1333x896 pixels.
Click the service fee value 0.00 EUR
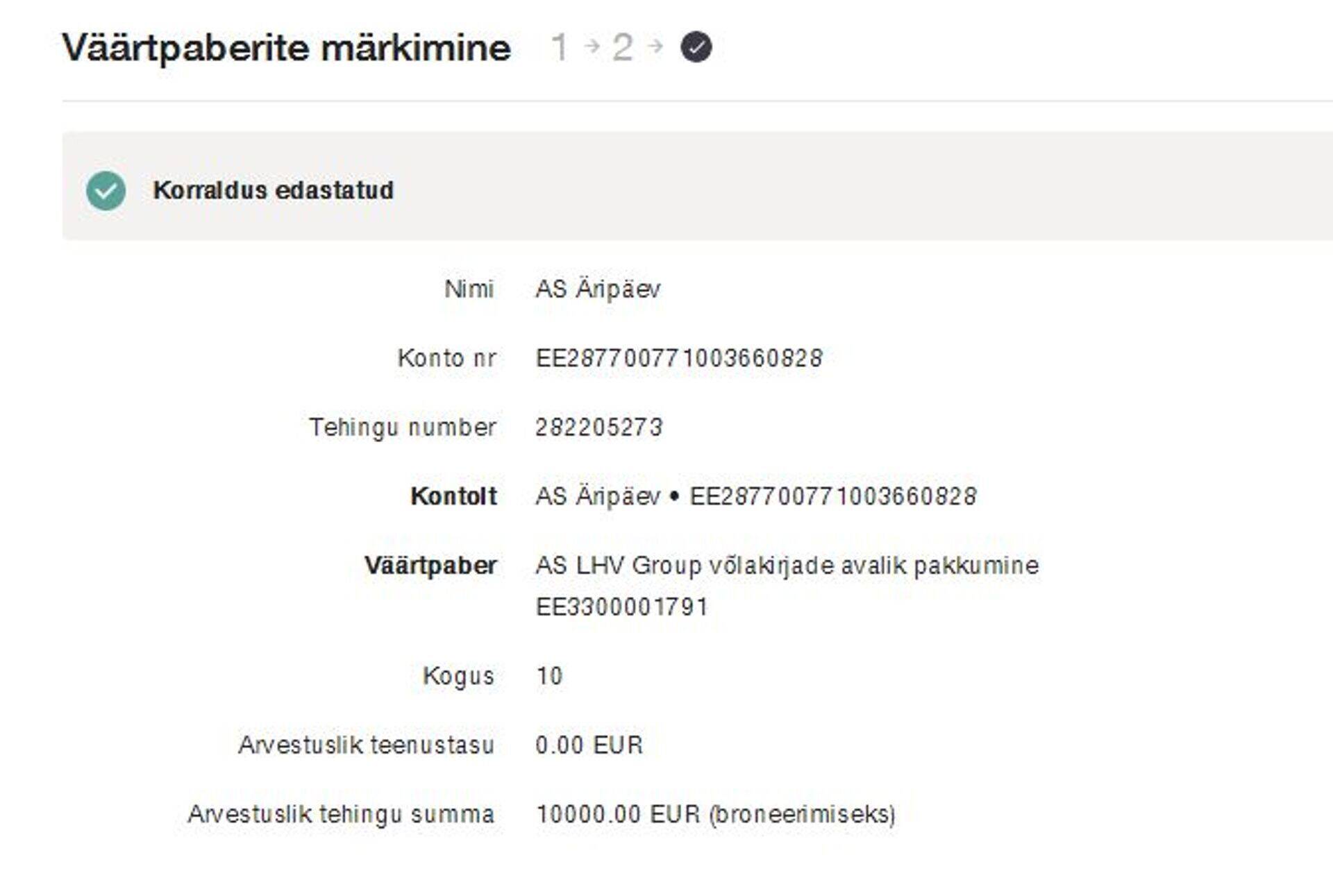[x=589, y=745]
